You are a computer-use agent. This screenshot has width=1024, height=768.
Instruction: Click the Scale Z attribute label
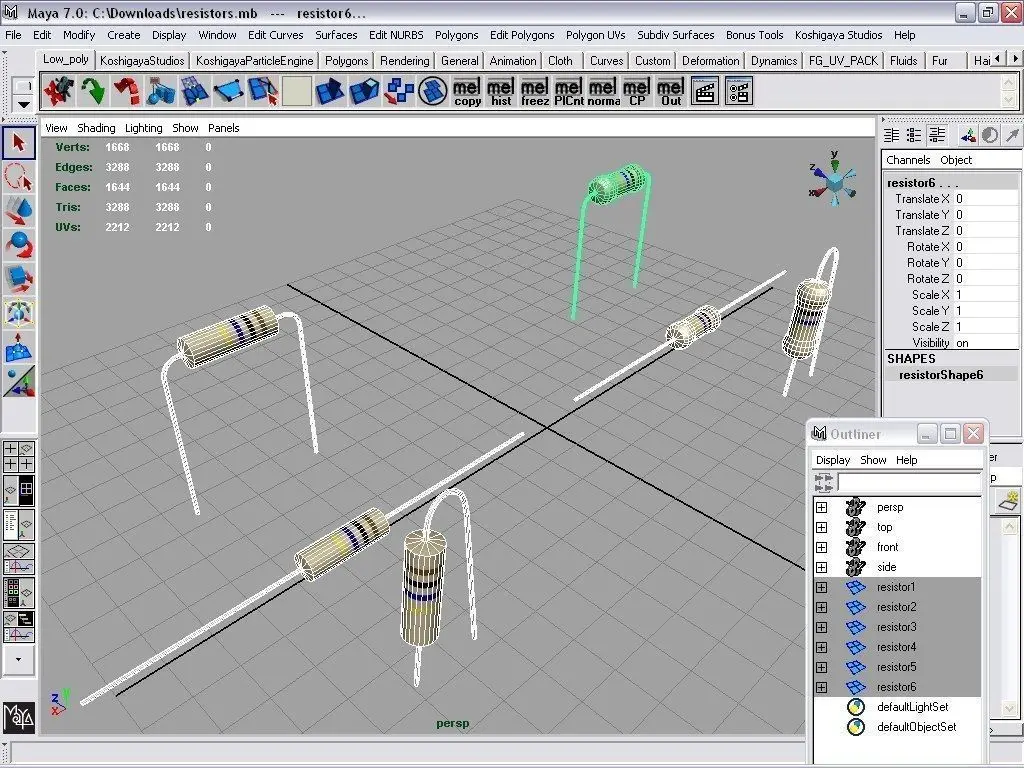point(930,327)
